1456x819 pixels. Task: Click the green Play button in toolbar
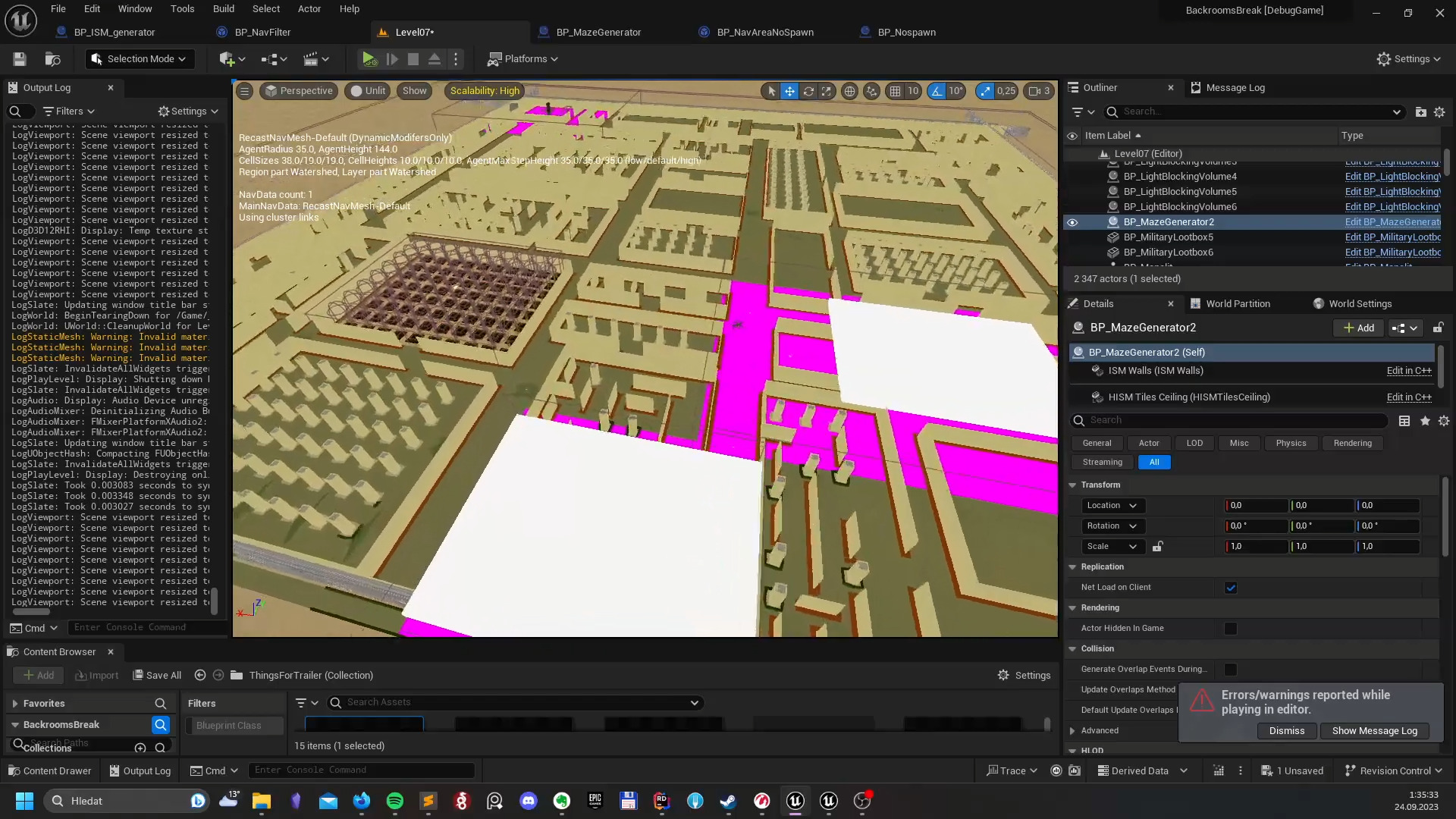pos(369,59)
